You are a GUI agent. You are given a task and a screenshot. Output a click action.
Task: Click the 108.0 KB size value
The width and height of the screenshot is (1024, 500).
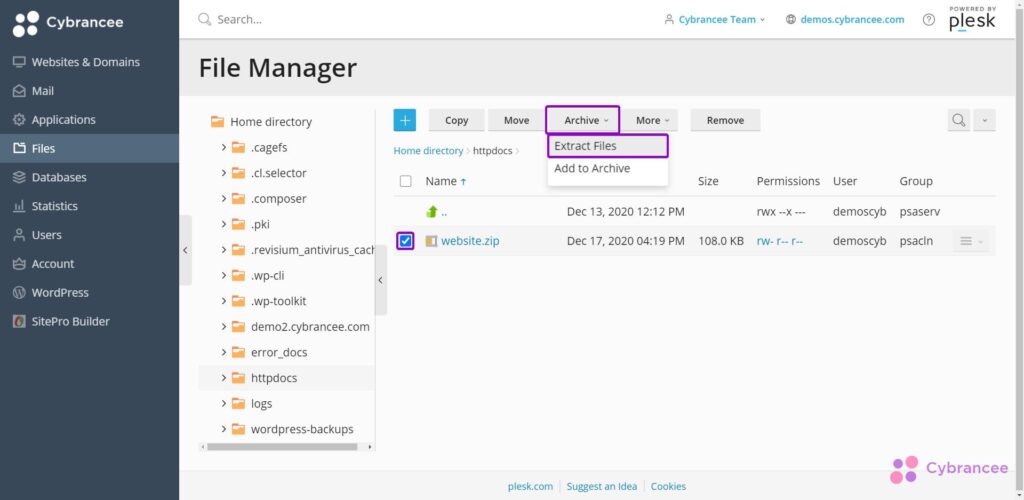pos(721,241)
